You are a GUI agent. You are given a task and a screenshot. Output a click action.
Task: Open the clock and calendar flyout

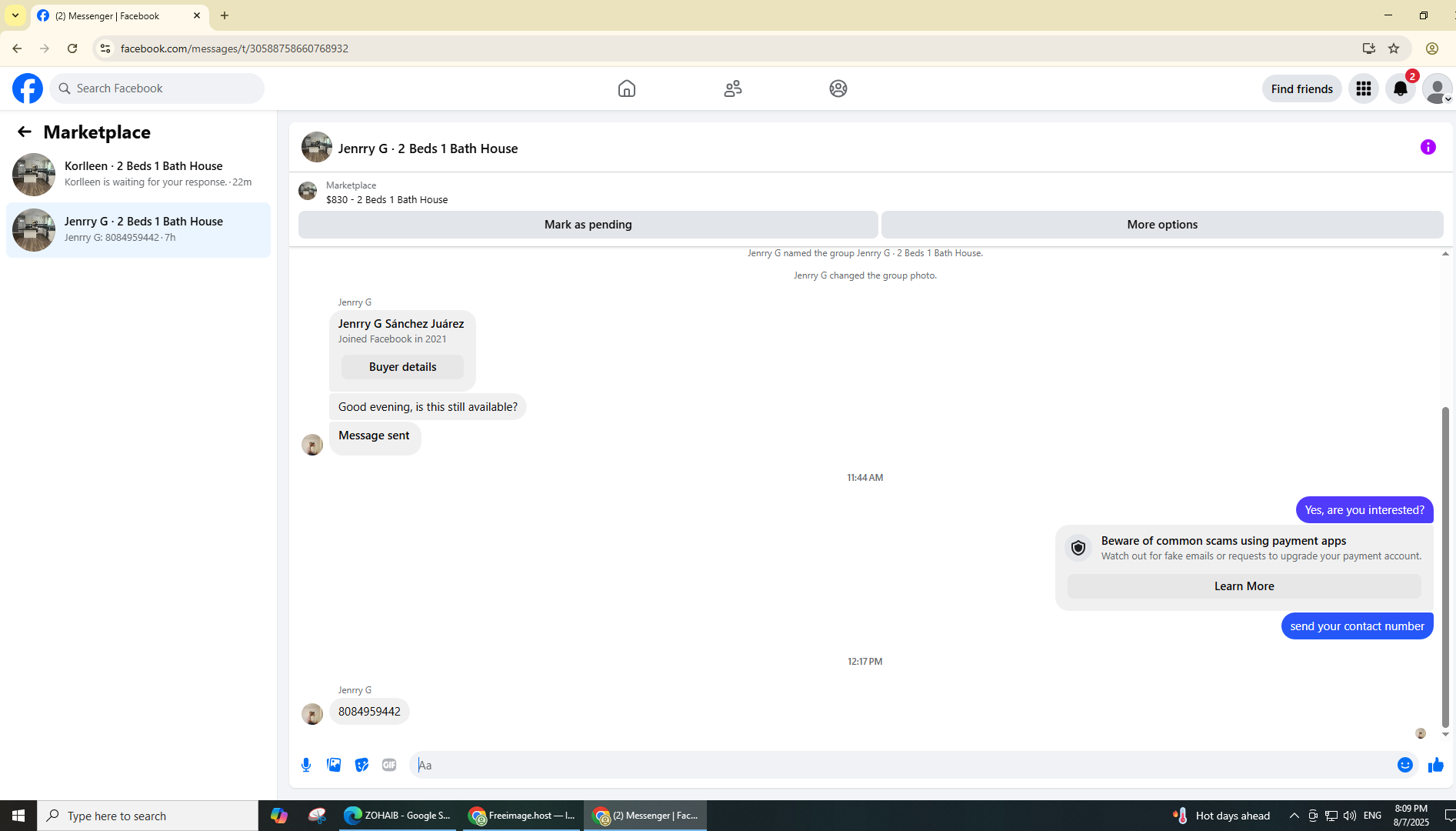point(1411,816)
